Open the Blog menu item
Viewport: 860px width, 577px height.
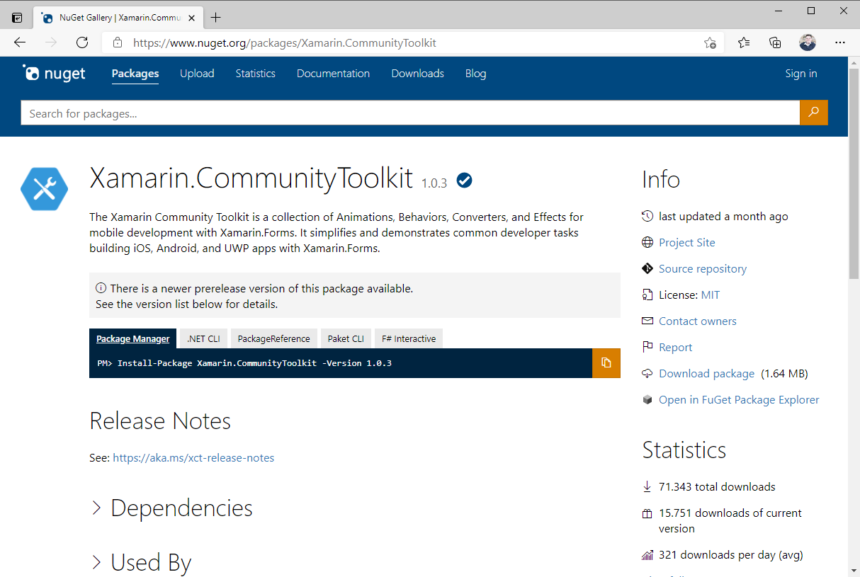pyautogui.click(x=475, y=73)
